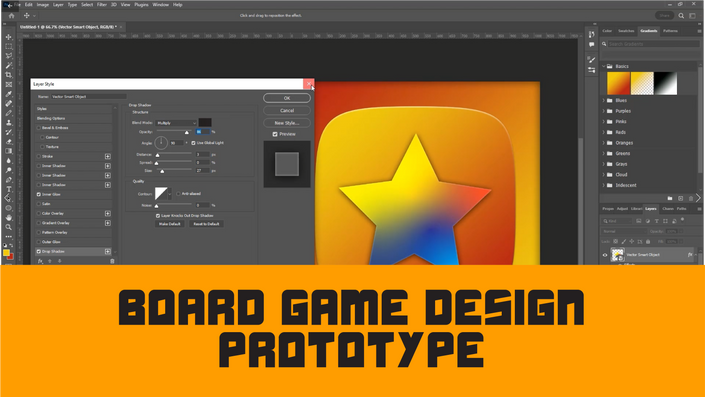Select the Horizontal Type tool
705x397 pixels.
tap(9, 189)
